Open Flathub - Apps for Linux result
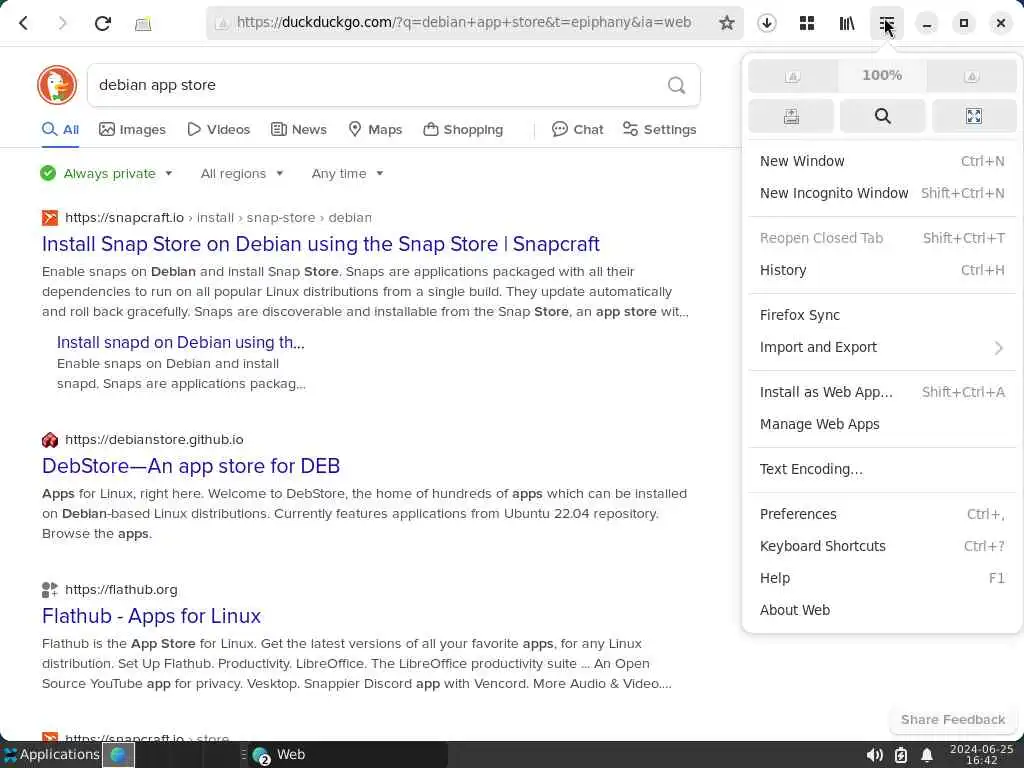This screenshot has width=1024, height=768. click(152, 616)
